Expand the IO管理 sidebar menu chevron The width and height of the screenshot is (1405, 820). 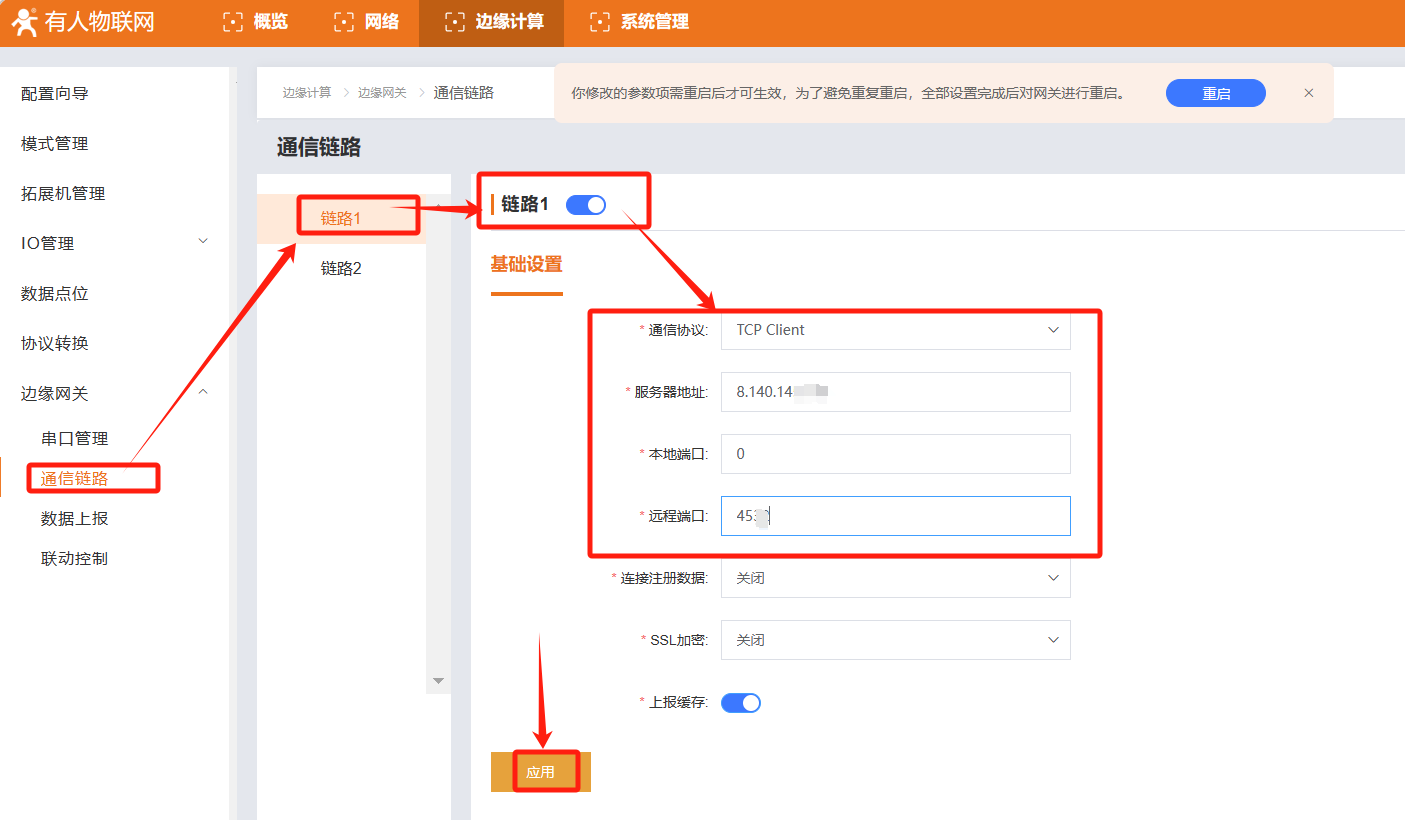click(203, 242)
